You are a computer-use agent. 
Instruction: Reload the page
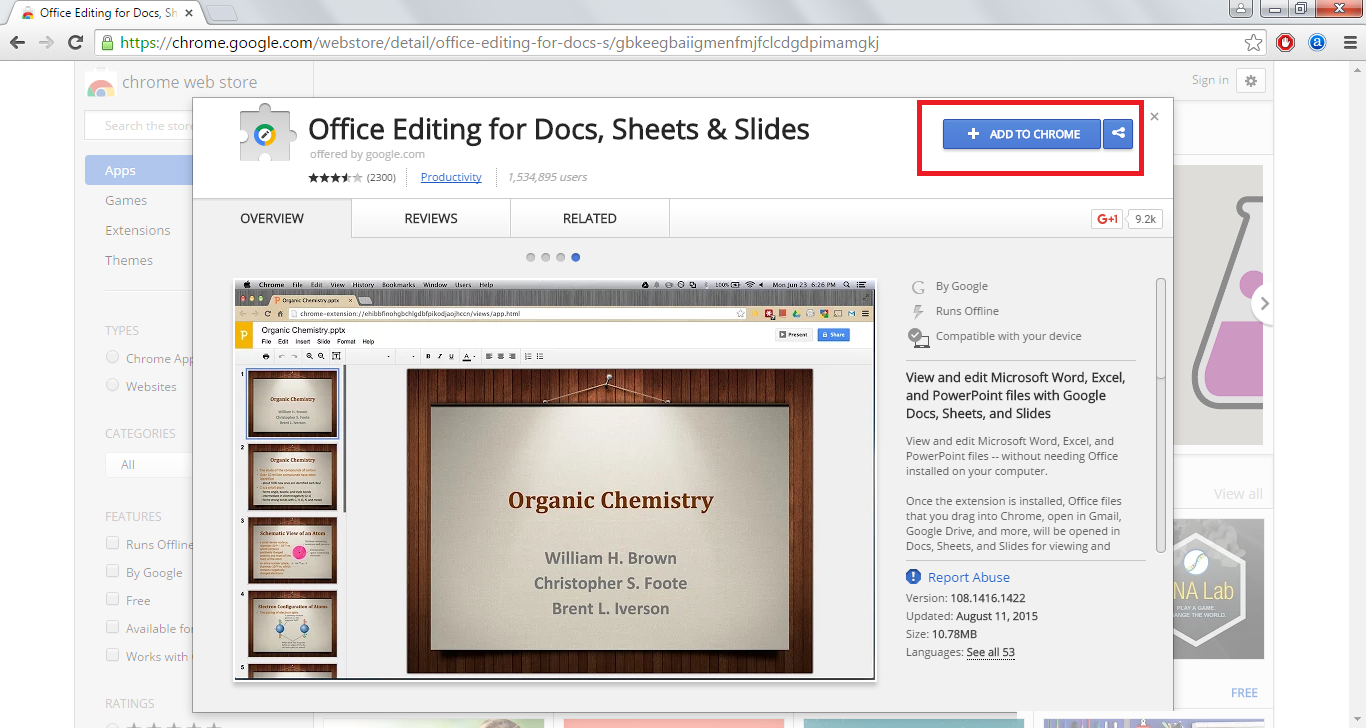tap(75, 43)
